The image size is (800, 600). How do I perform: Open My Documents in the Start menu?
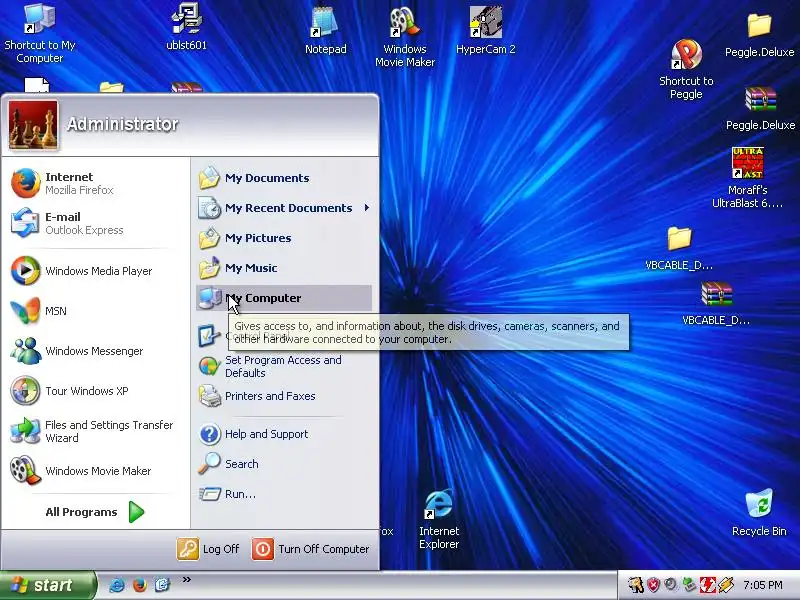284,178
